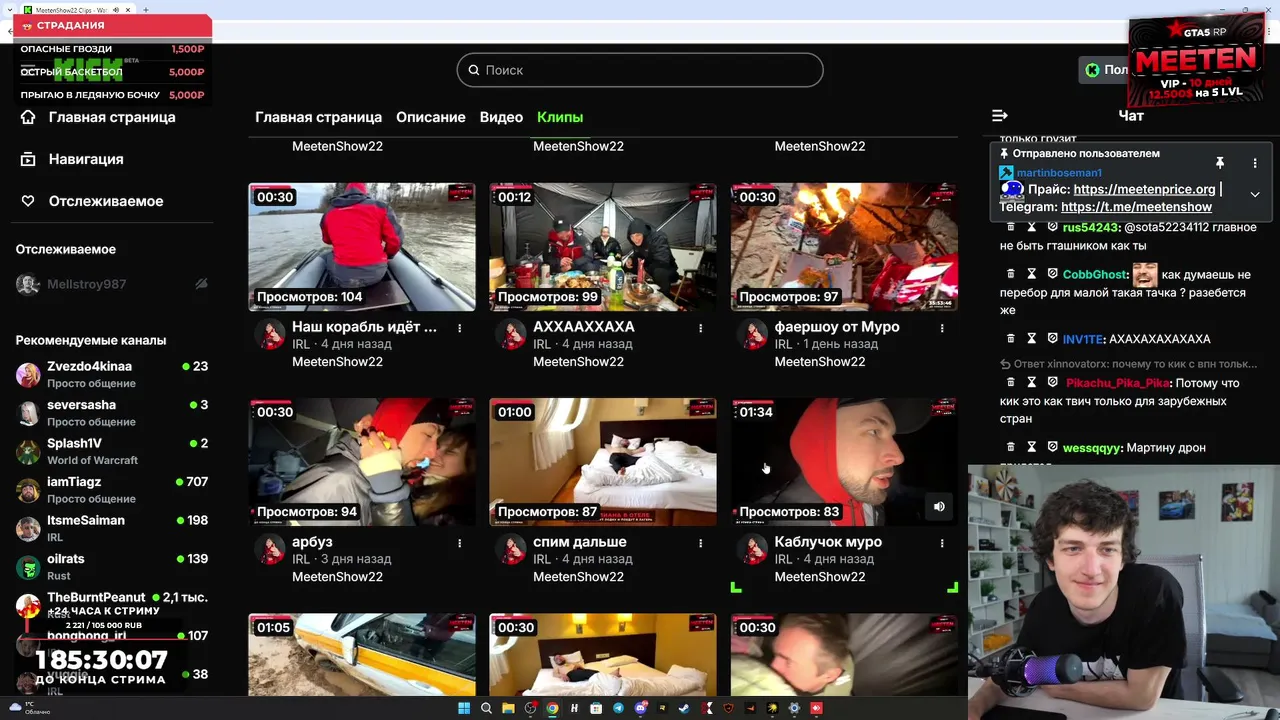The width and height of the screenshot is (1280, 720).
Task: Play the спим дальше clip thumbnail
Action: point(603,462)
